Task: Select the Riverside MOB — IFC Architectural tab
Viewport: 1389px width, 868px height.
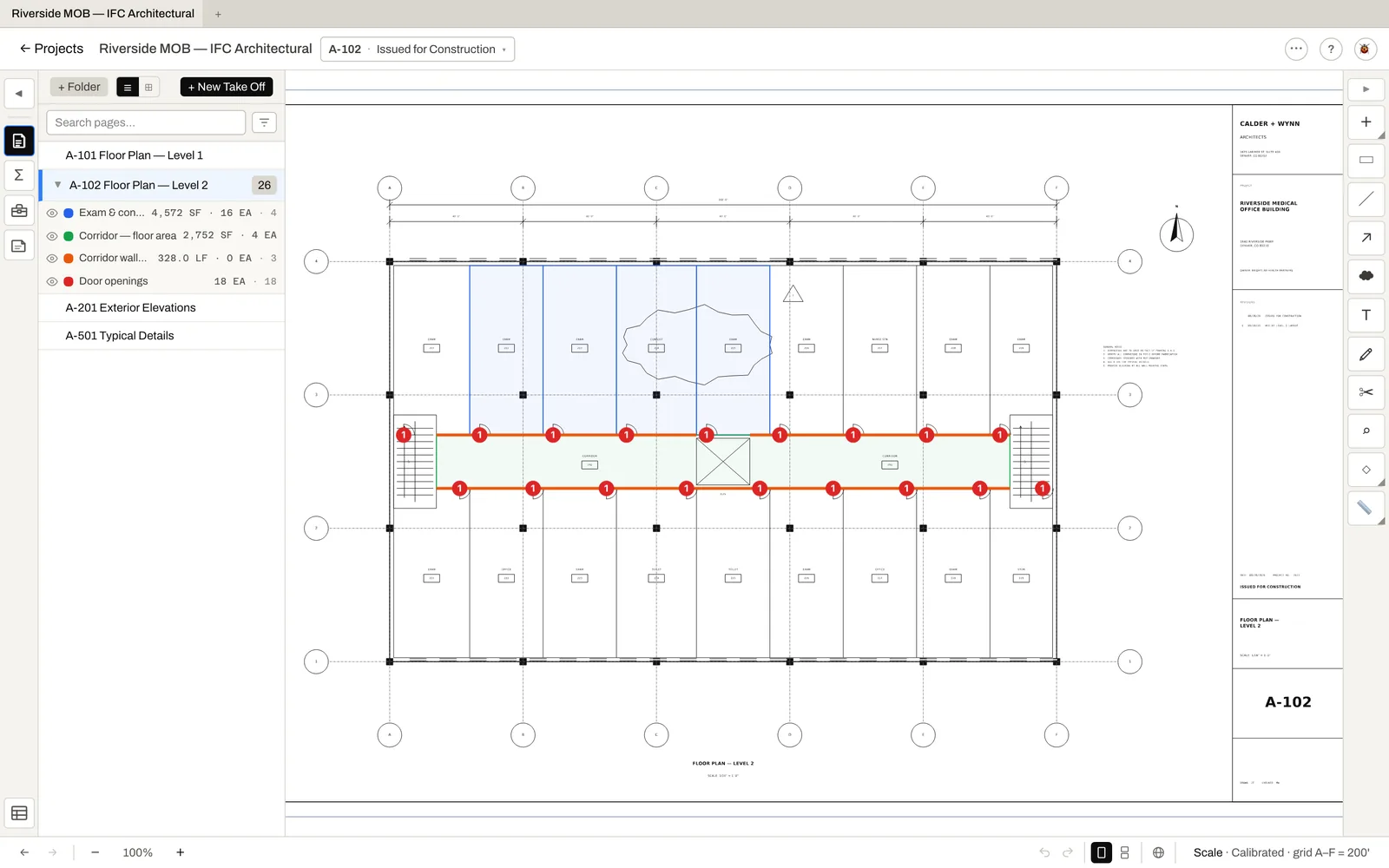Action: (102, 14)
